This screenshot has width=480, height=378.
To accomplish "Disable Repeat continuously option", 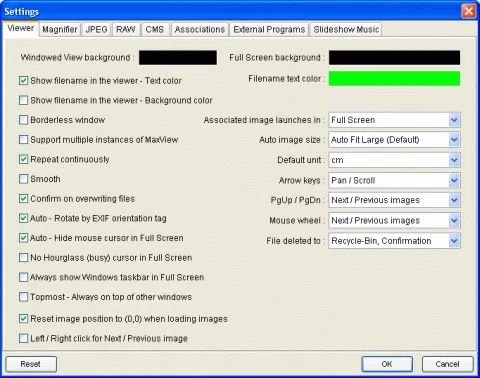I will tap(23, 159).
